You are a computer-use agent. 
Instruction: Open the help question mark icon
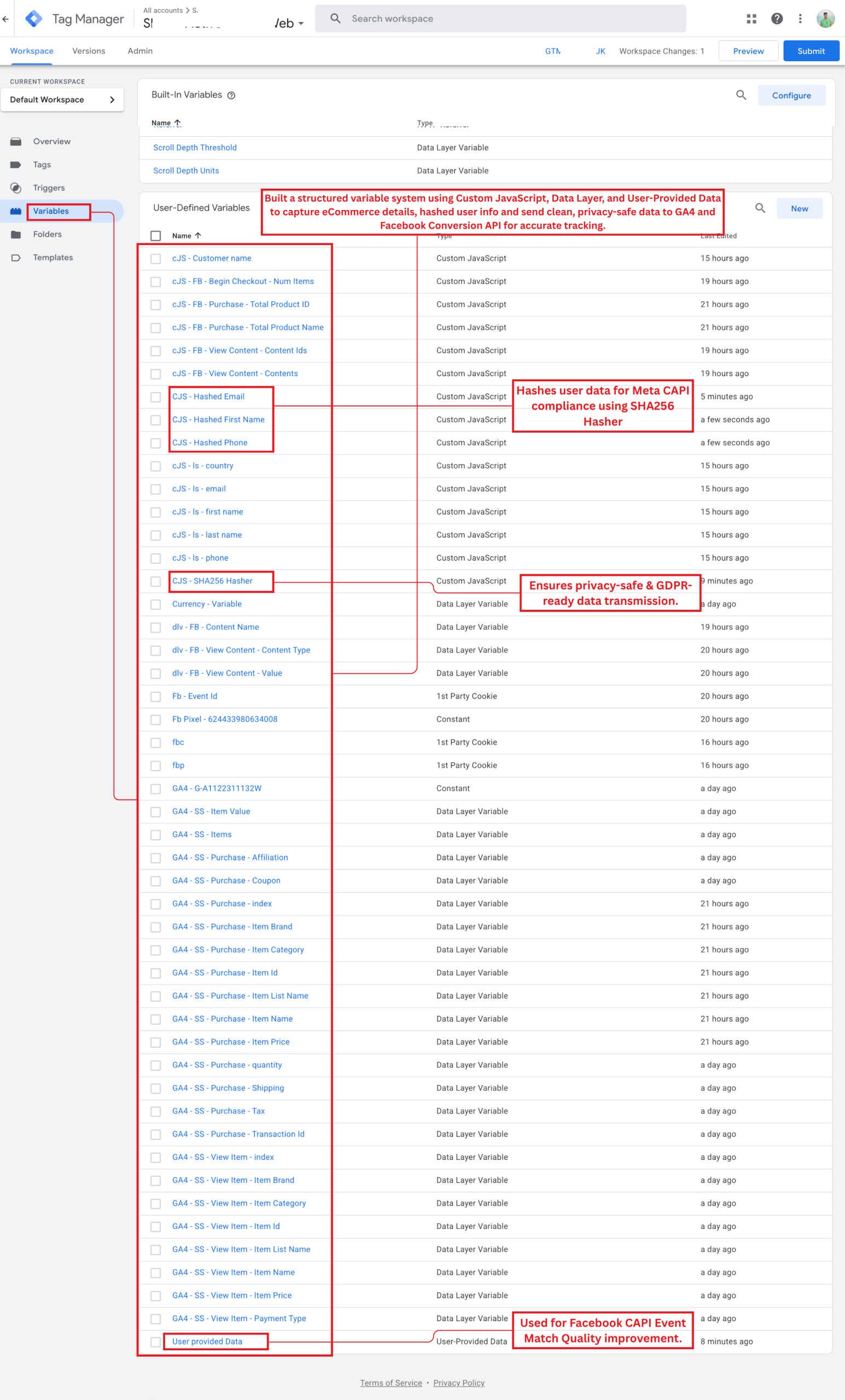coord(776,19)
